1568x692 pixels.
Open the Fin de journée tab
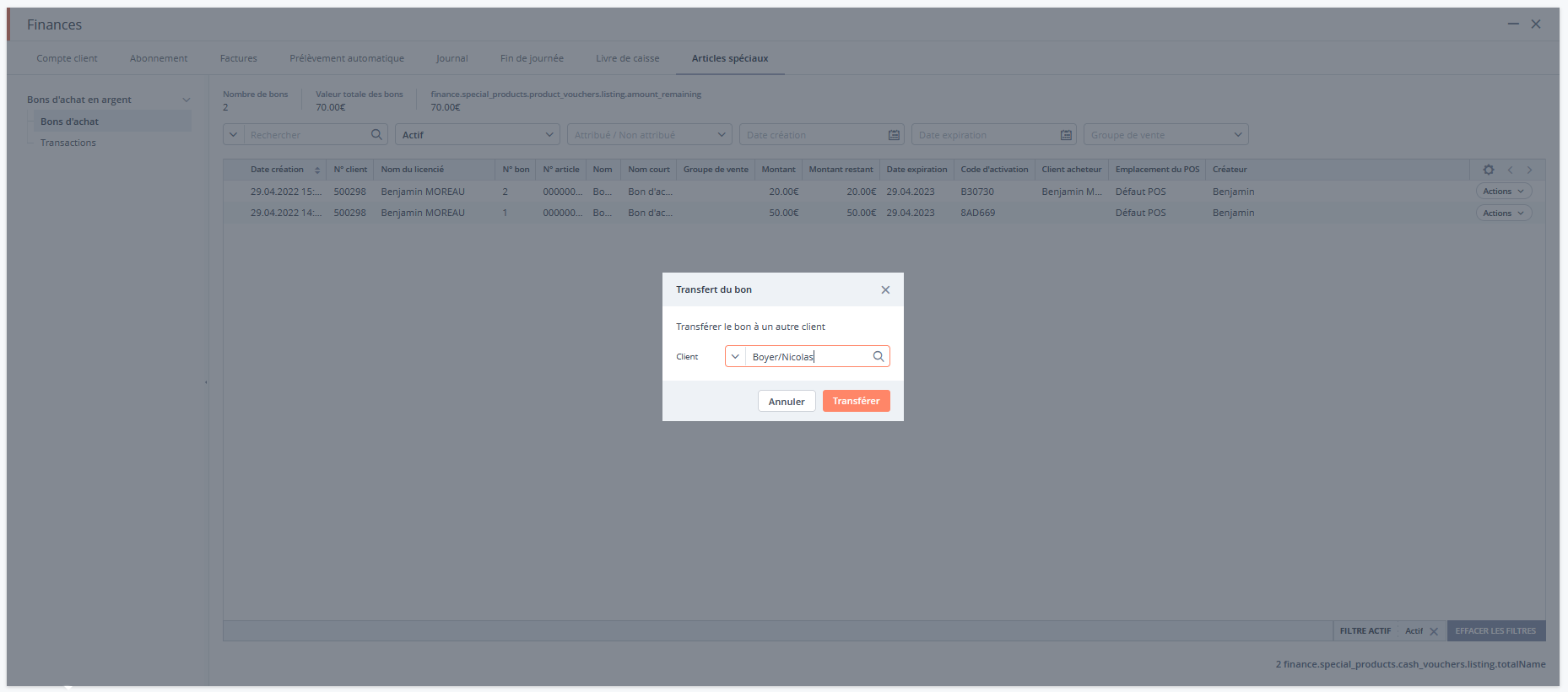pos(532,58)
